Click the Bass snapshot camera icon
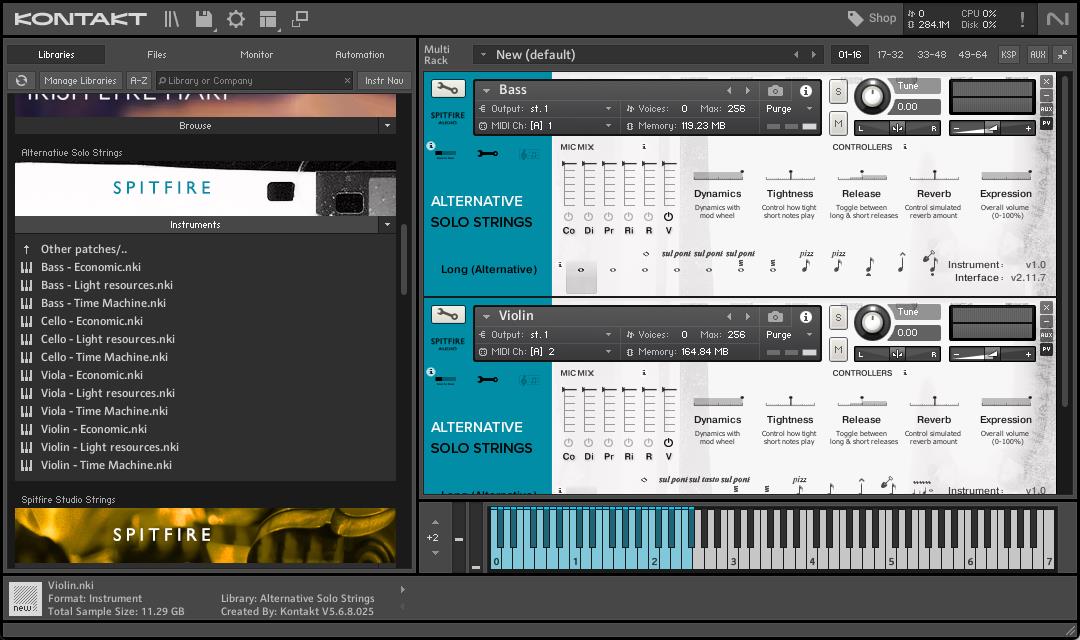Viewport: 1080px width, 640px height. click(775, 90)
